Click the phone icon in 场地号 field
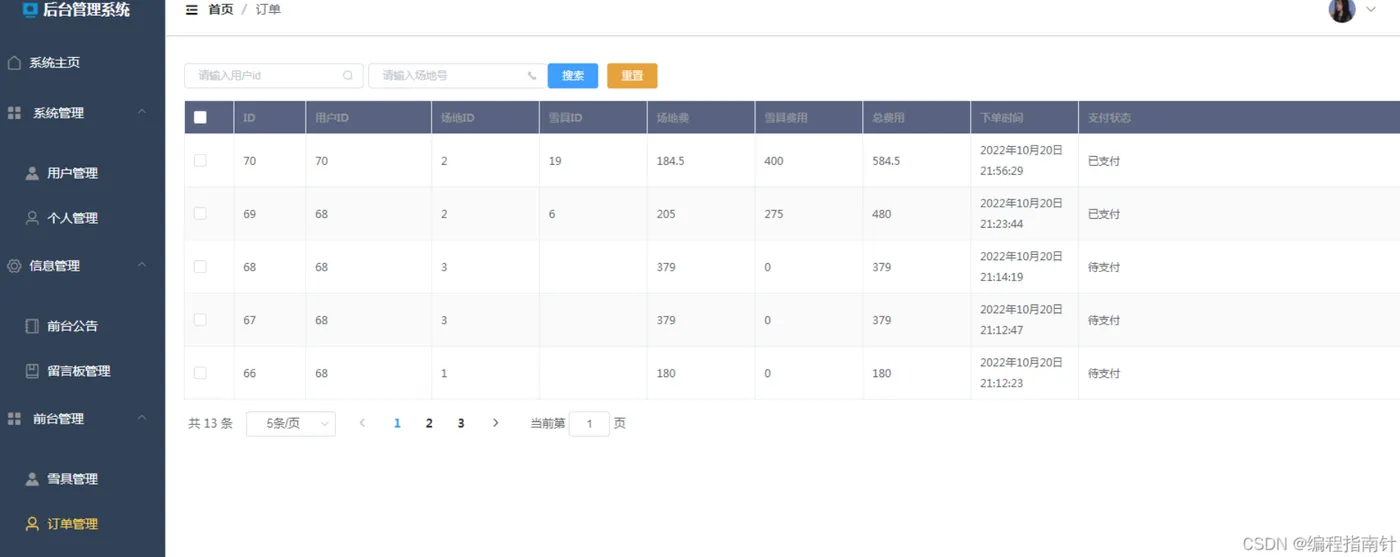 click(x=532, y=75)
